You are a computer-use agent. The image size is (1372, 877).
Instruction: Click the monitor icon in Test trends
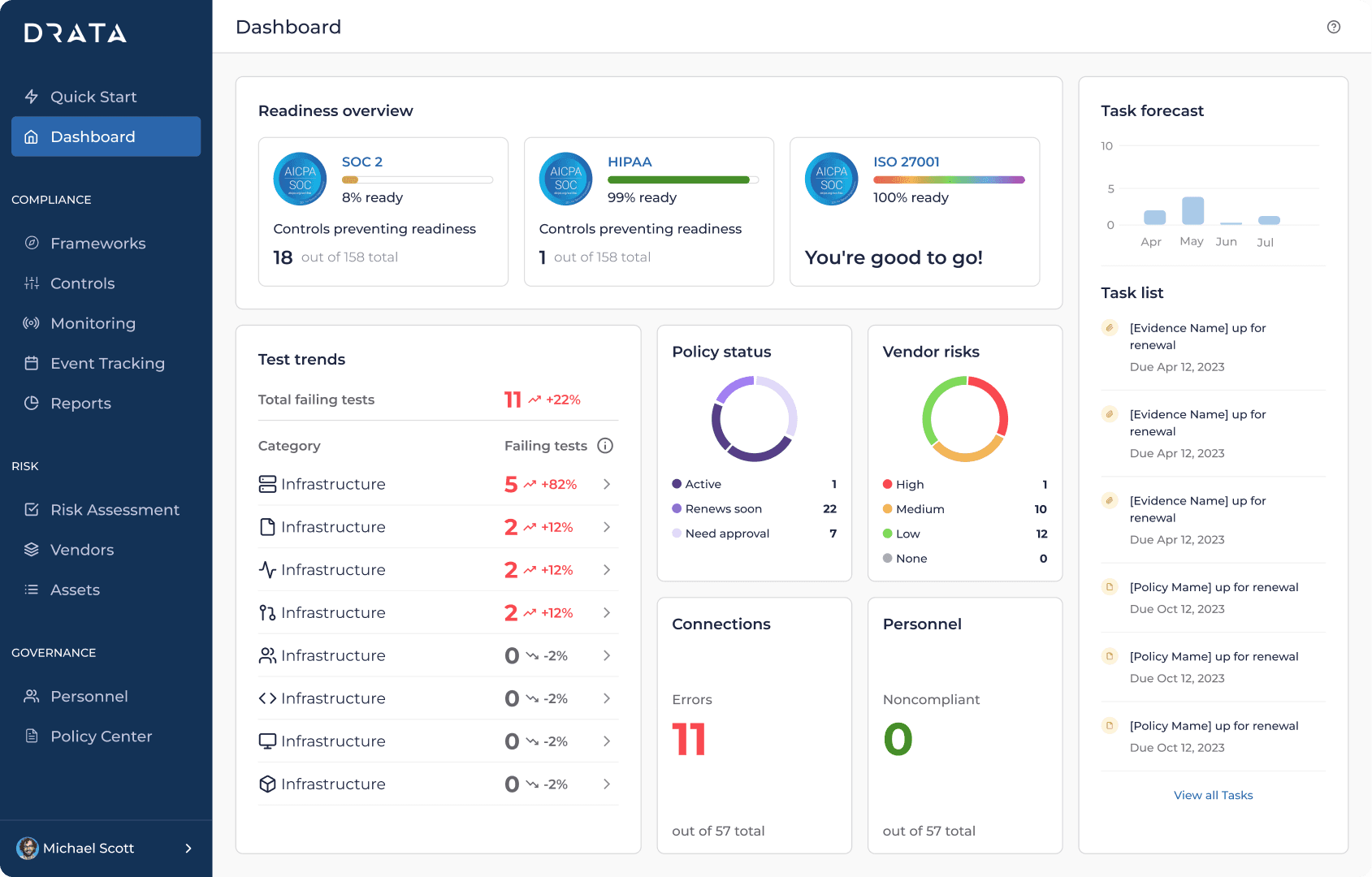[267, 741]
